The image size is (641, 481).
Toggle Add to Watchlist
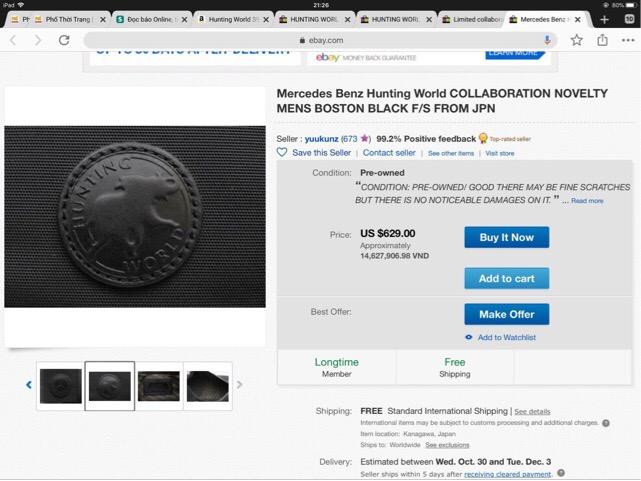coord(506,338)
